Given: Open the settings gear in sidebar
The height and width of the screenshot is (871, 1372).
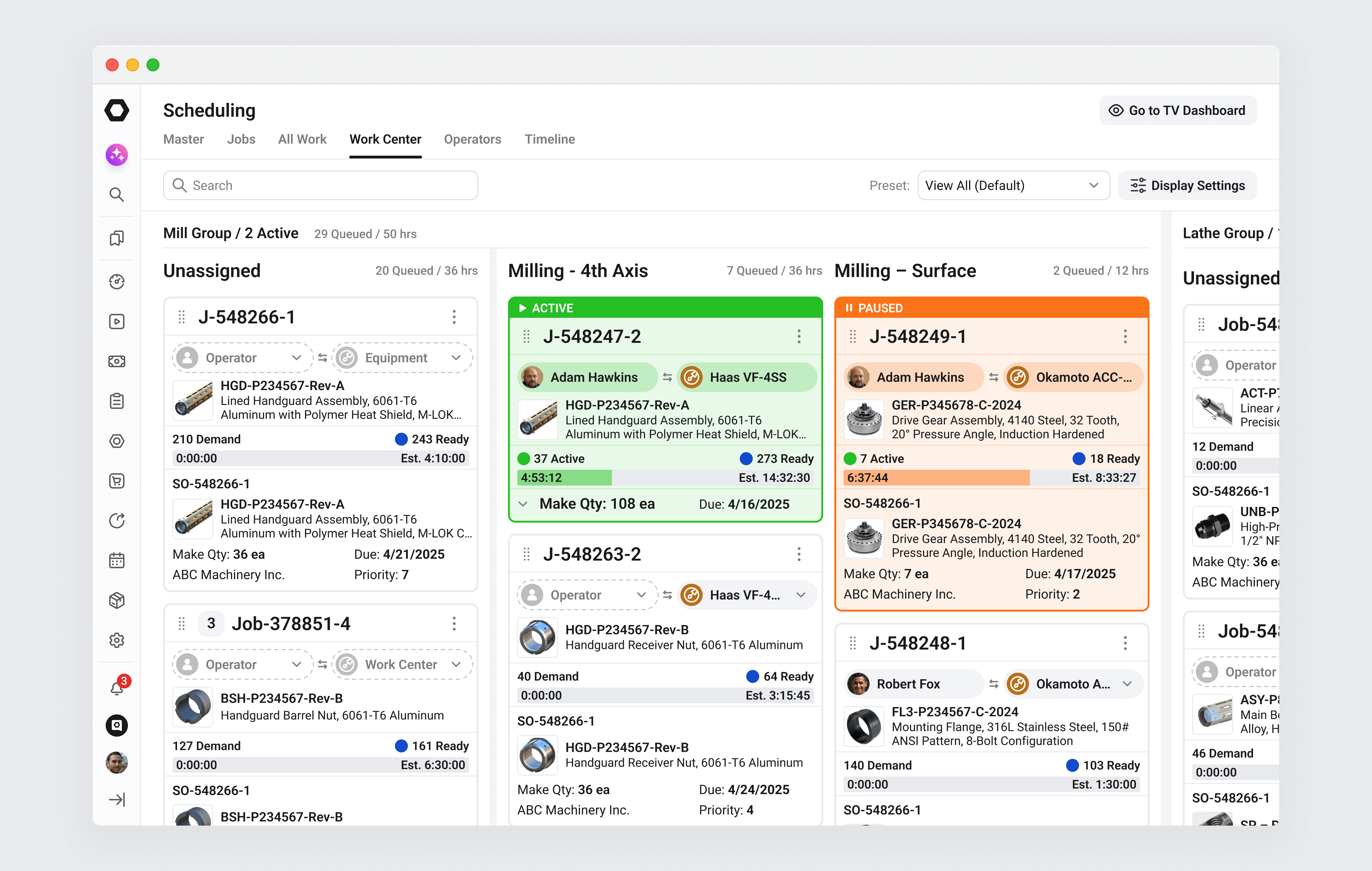Looking at the screenshot, I should (x=117, y=640).
